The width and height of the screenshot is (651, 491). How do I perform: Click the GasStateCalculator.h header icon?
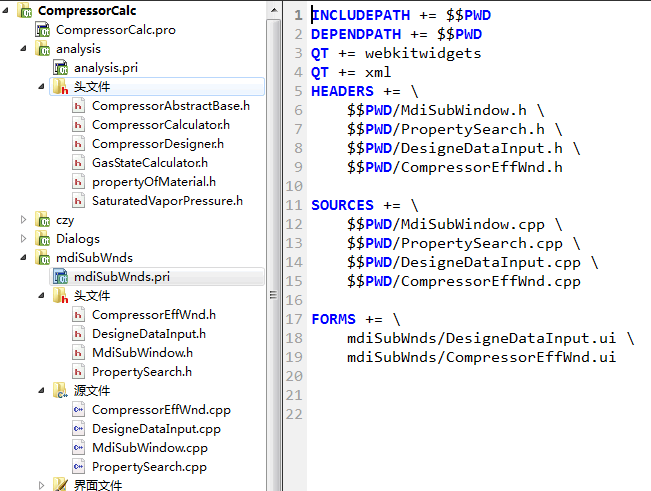click(78, 163)
